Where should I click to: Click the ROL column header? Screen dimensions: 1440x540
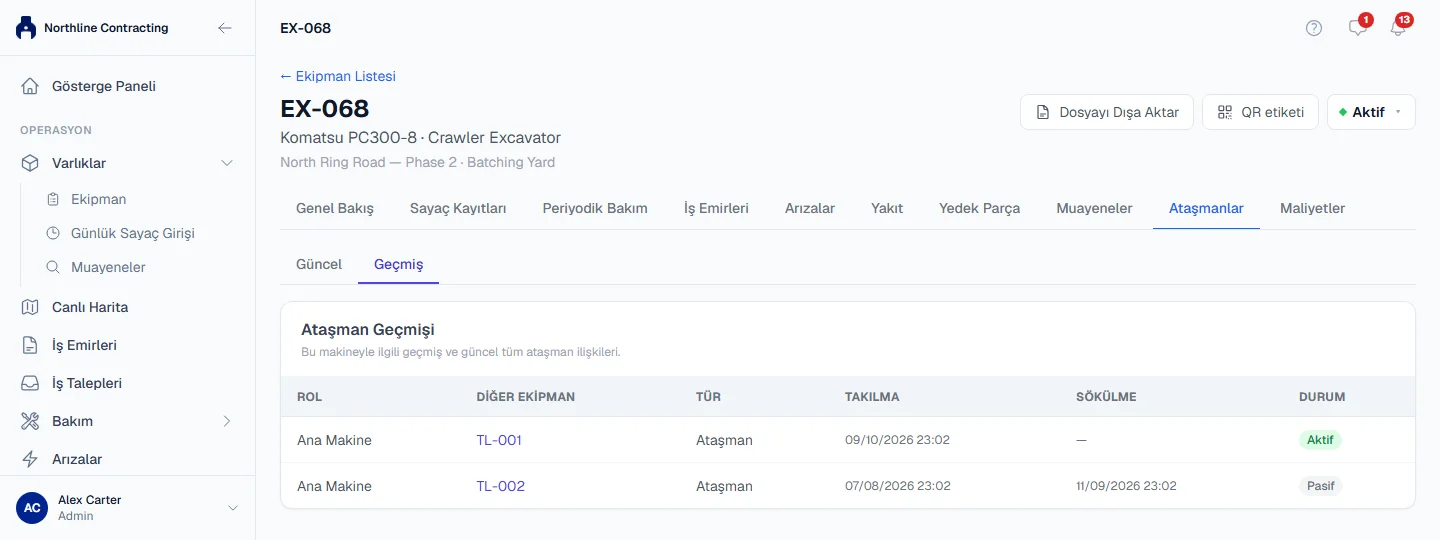309,397
